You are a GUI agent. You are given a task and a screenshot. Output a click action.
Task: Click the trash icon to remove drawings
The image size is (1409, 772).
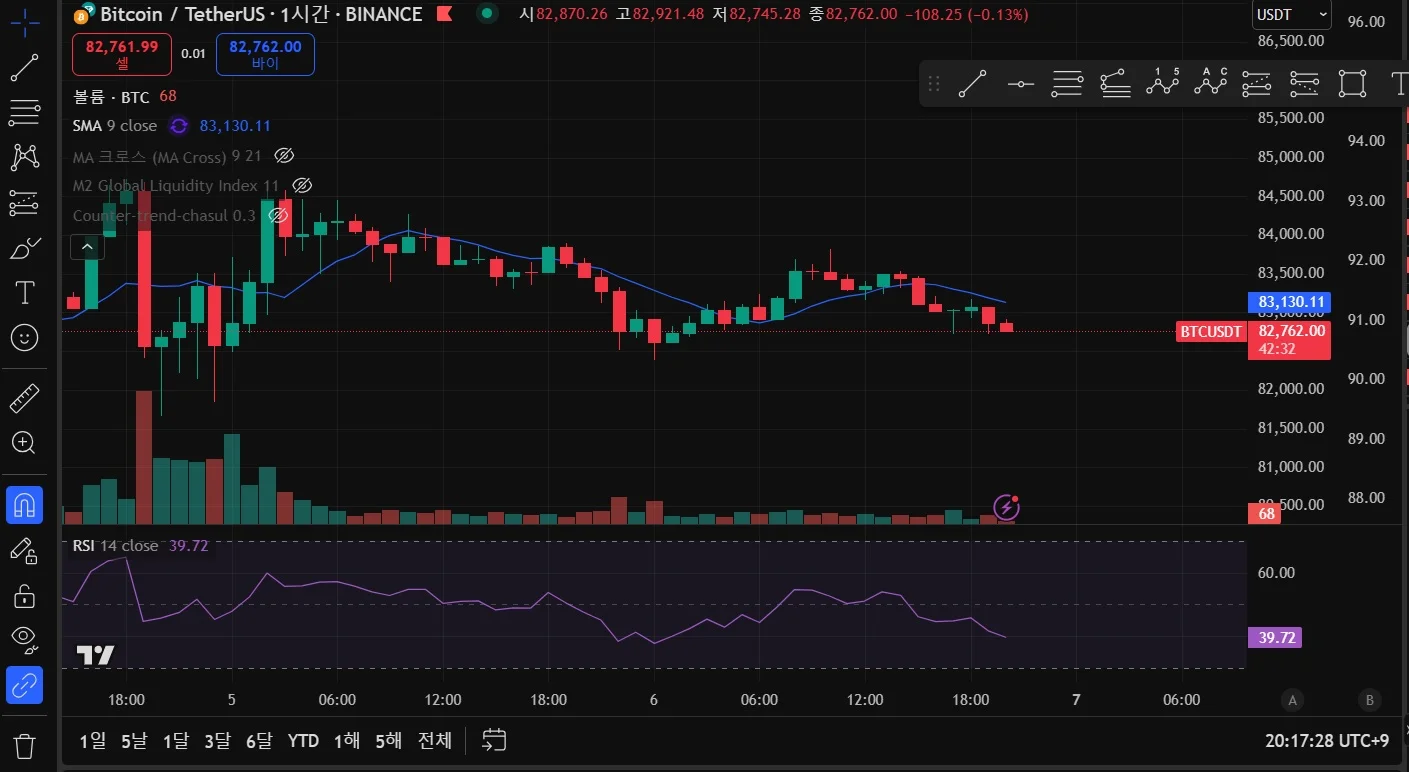point(24,745)
